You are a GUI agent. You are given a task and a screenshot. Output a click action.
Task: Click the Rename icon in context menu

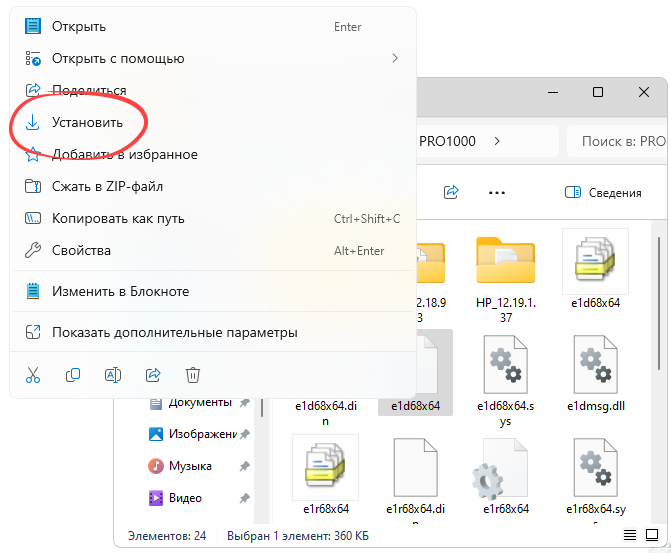(113, 375)
